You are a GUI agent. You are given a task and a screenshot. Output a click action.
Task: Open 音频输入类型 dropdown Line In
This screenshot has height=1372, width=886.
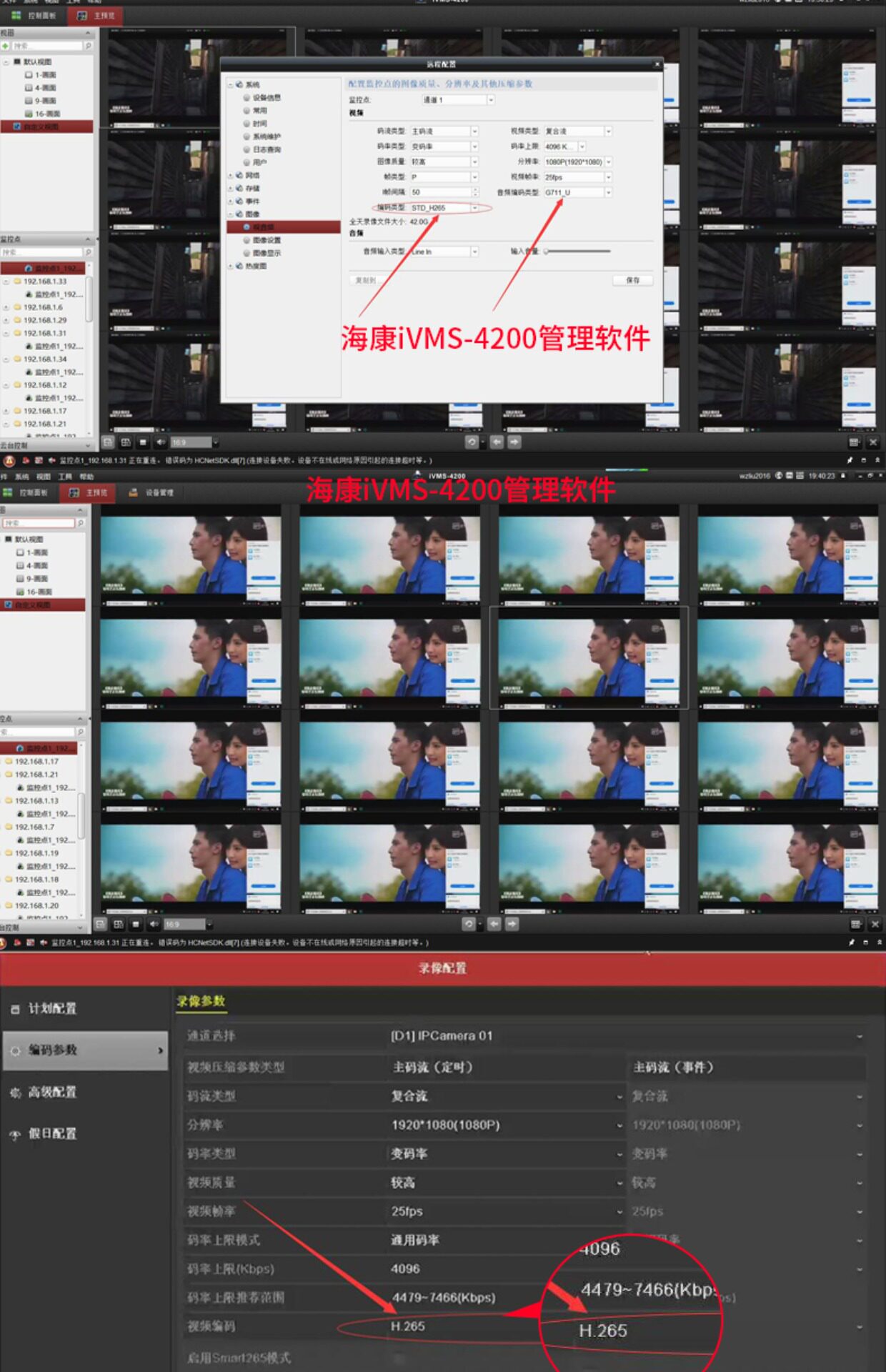[444, 252]
